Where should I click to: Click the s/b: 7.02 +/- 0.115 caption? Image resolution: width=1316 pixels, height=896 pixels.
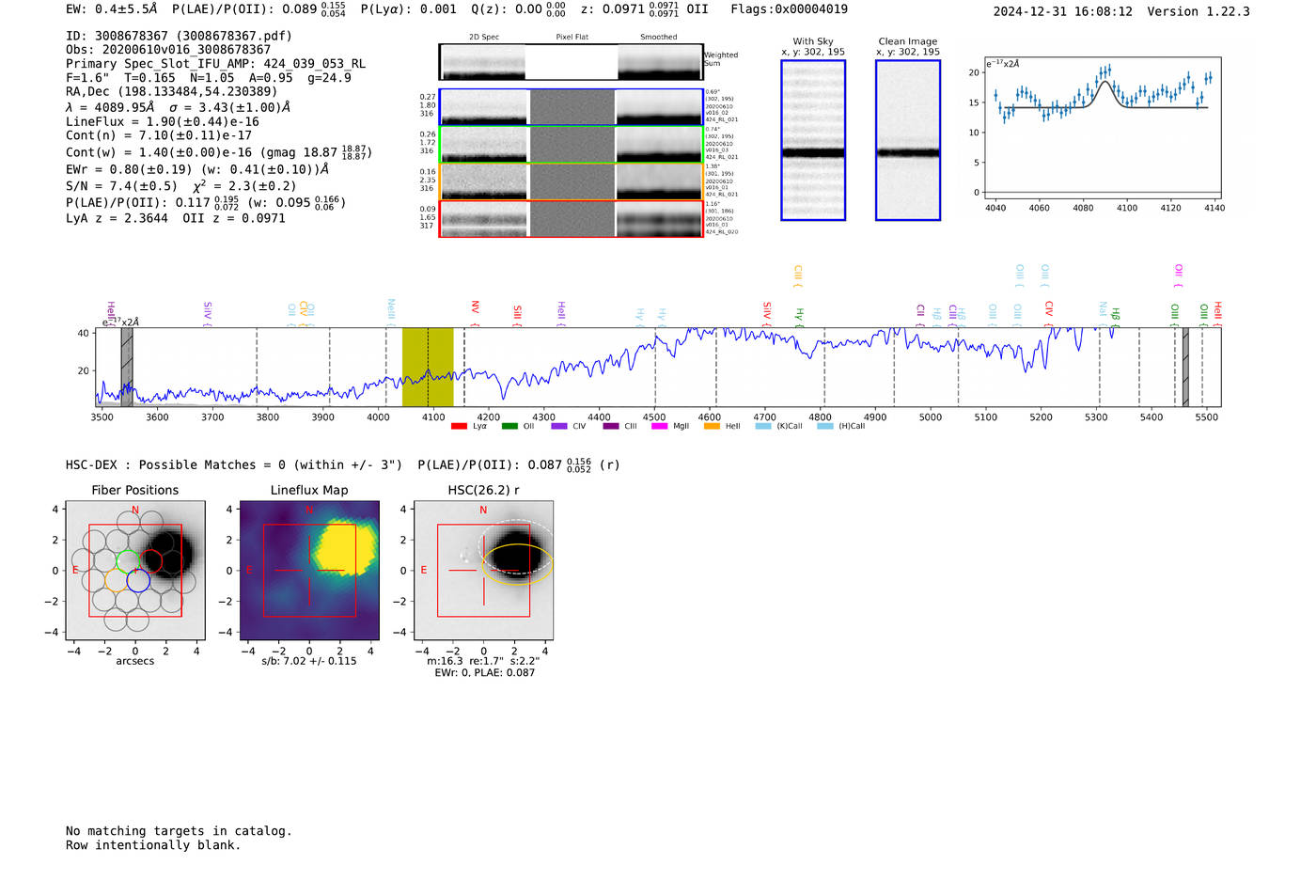point(309,661)
